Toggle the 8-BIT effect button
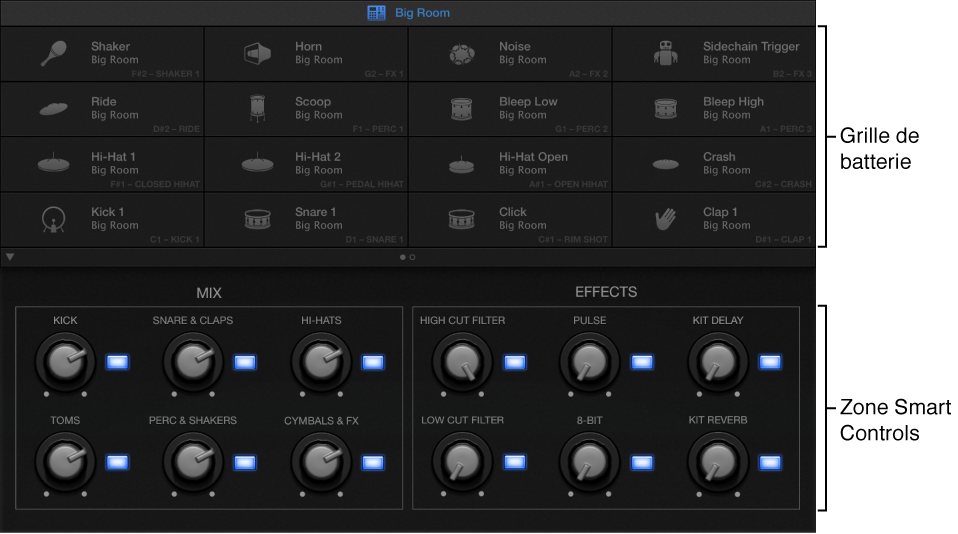The image size is (958, 534). (x=642, y=463)
